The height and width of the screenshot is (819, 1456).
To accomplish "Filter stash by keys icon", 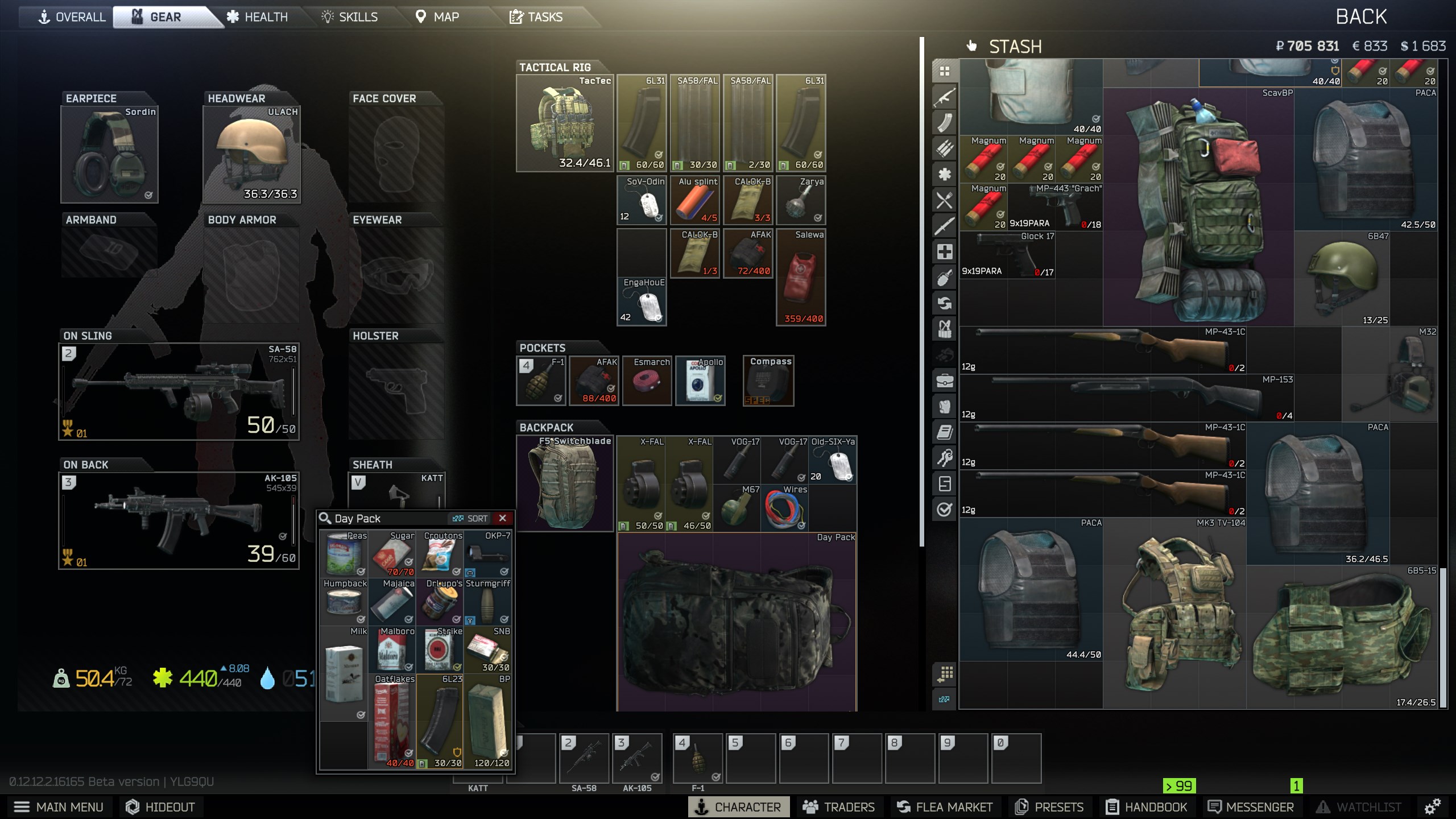I will pos(945,458).
